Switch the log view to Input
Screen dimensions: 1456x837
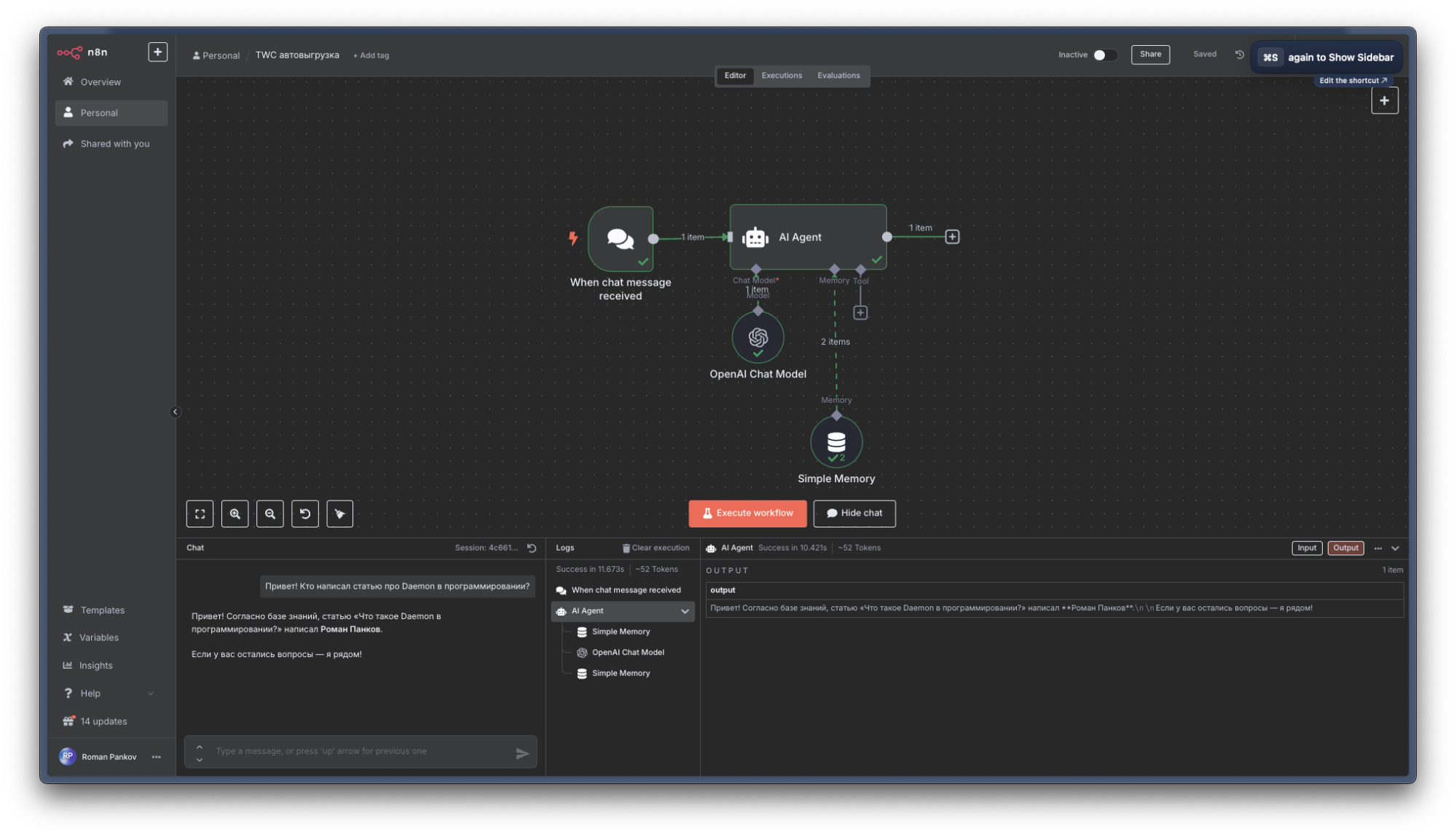tap(1306, 548)
